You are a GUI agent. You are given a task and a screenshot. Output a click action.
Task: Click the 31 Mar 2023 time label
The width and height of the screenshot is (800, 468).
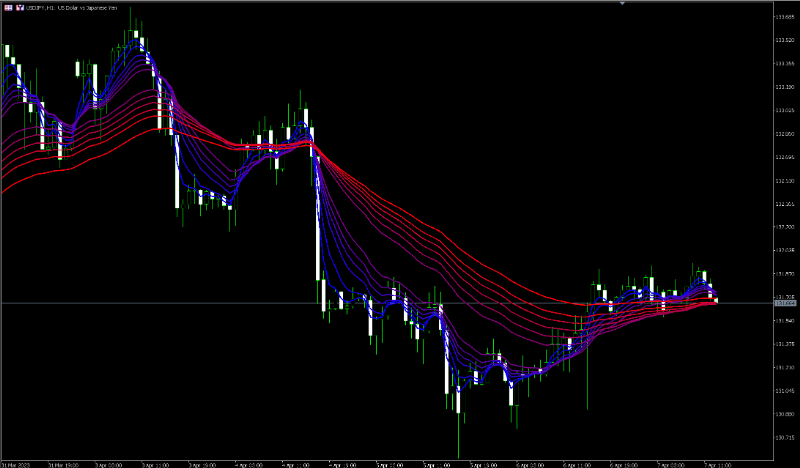[16, 465]
